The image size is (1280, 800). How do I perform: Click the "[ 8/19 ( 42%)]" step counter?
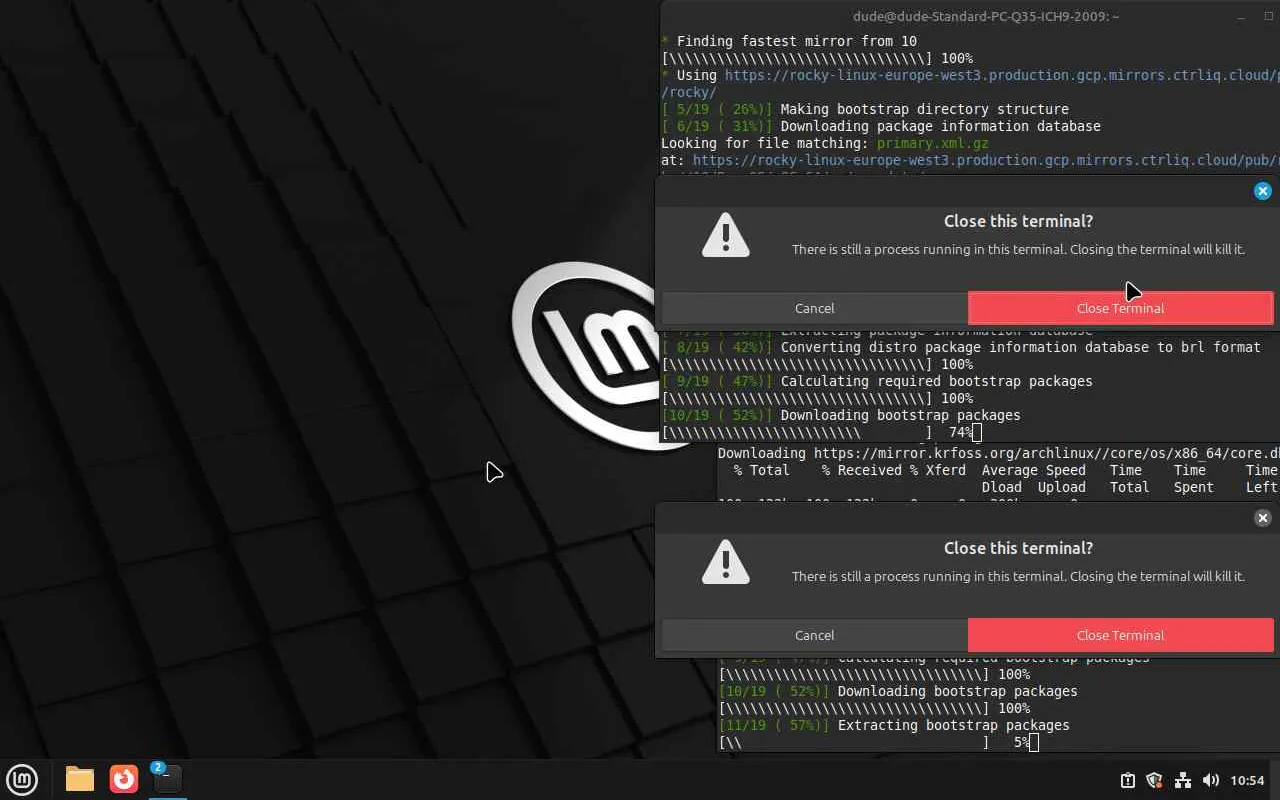click(717, 347)
